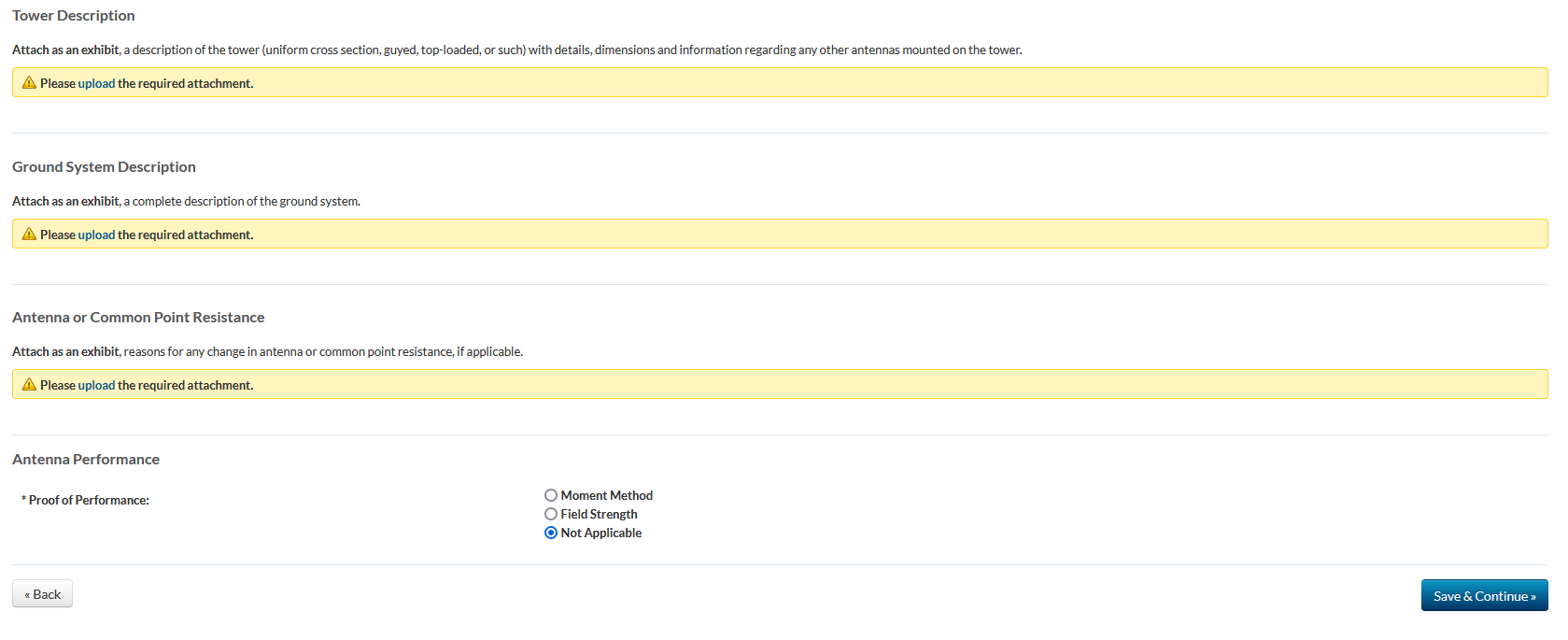Click the Tower Description section heading
The image size is (1568, 640).
point(74,16)
